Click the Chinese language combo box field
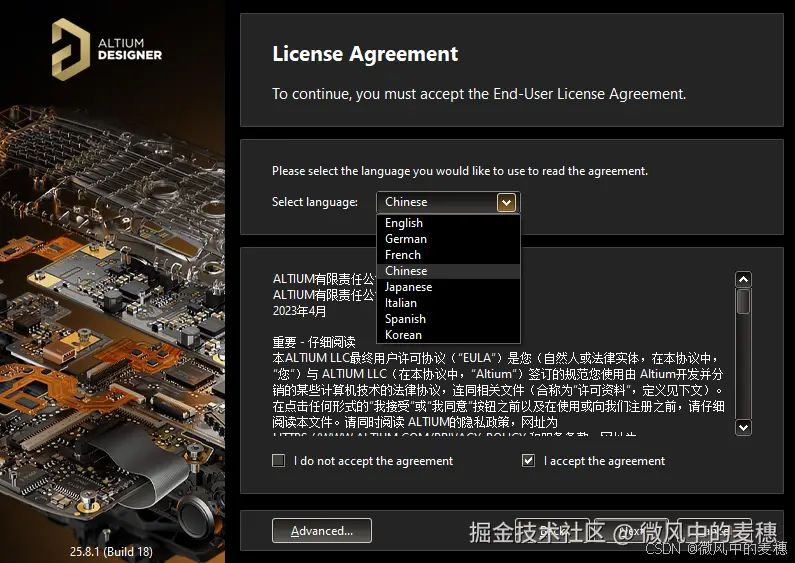 point(448,202)
